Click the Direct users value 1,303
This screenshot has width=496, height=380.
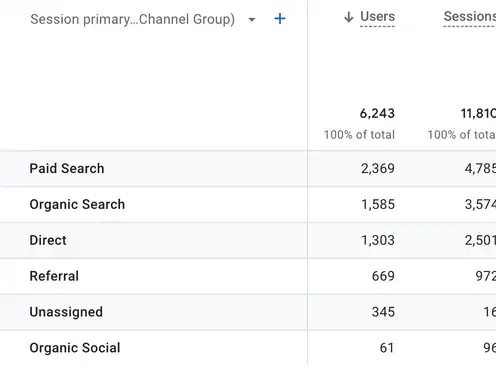(x=378, y=240)
